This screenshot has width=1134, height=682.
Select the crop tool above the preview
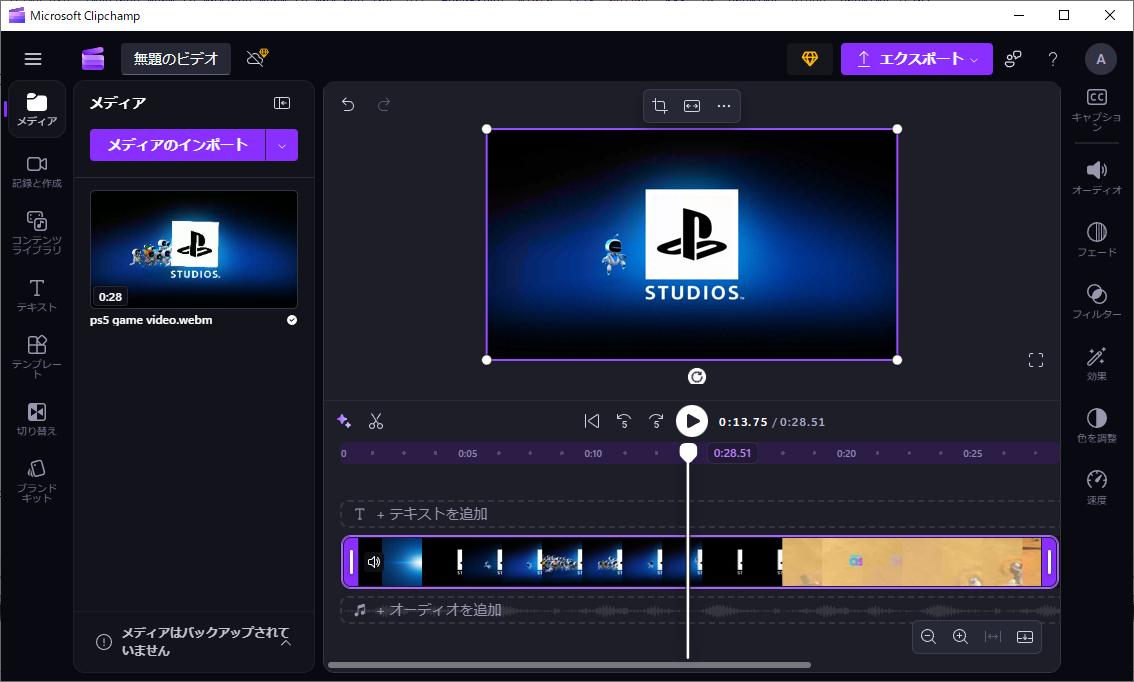tap(660, 105)
